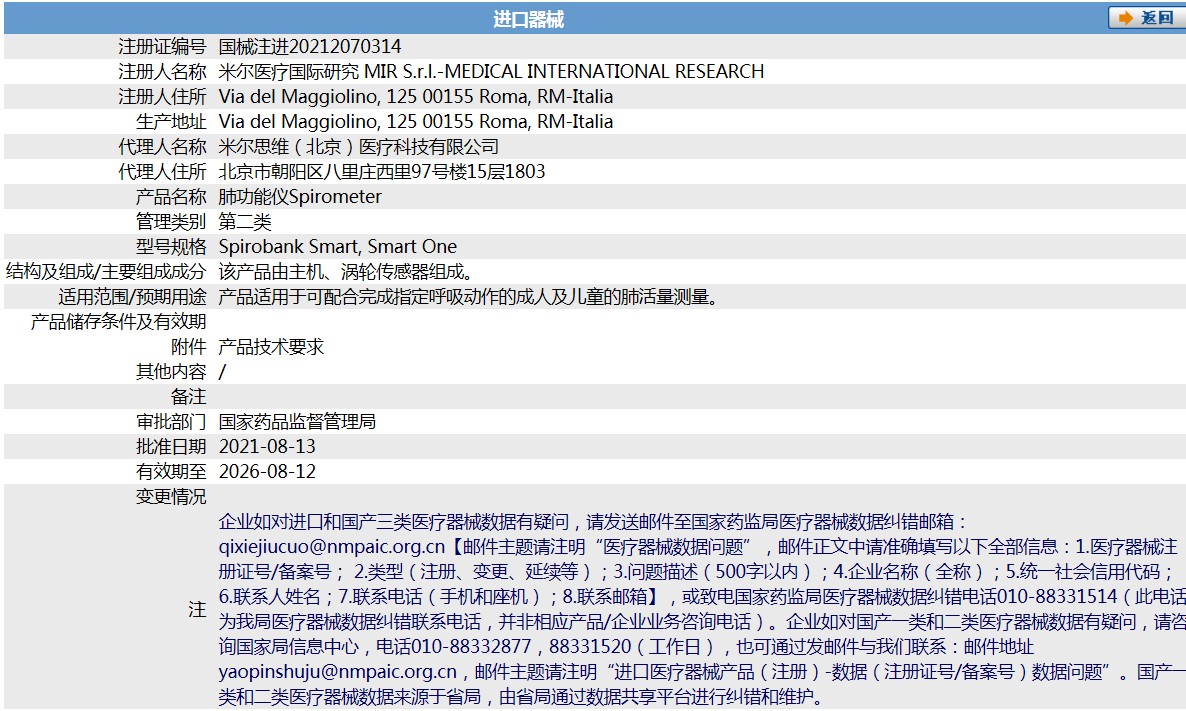Click the 有效期至 label
This screenshot has height=711, width=1186.
[x=171, y=472]
